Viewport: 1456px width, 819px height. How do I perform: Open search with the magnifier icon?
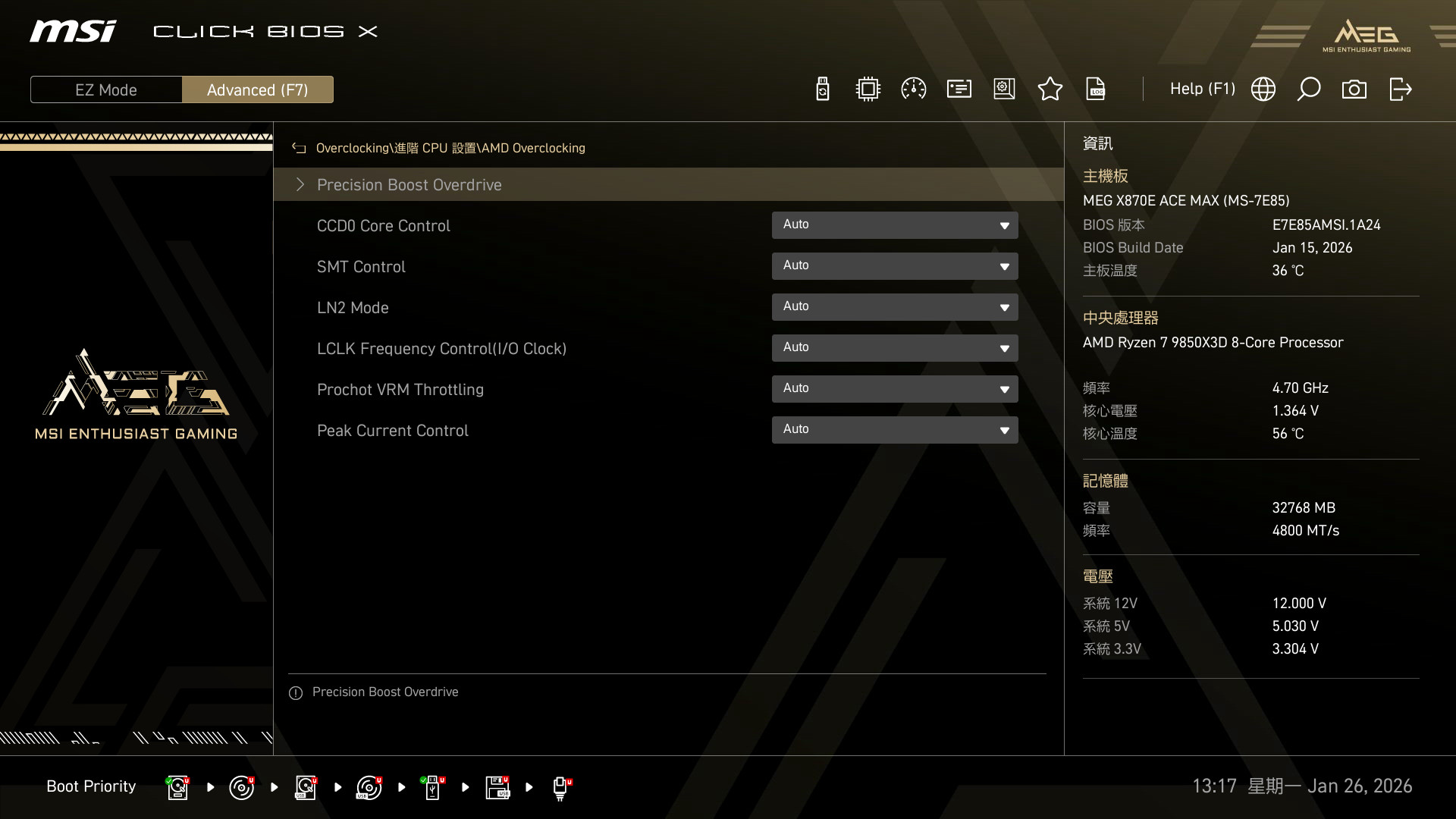tap(1308, 89)
